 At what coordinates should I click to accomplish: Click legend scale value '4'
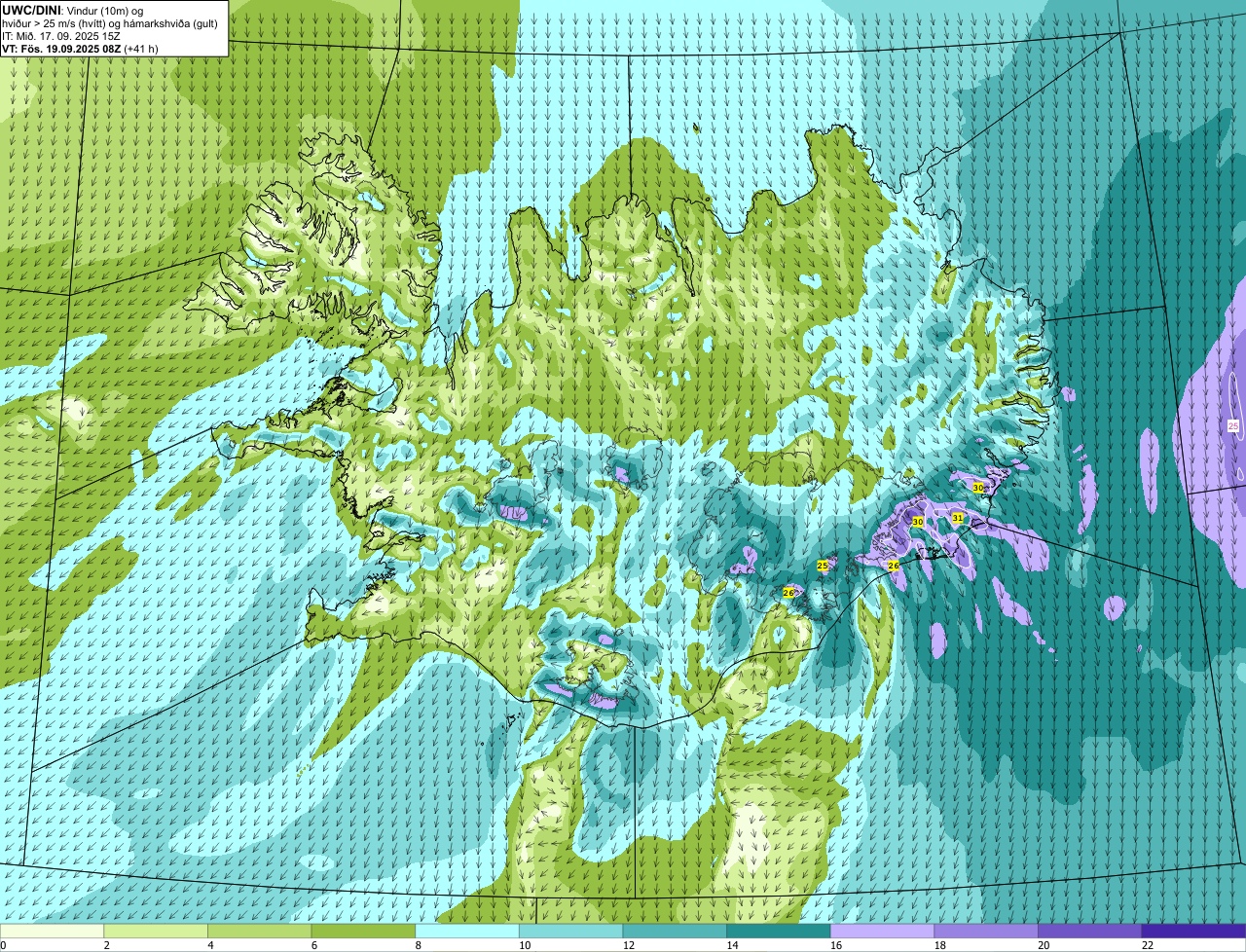tap(211, 945)
